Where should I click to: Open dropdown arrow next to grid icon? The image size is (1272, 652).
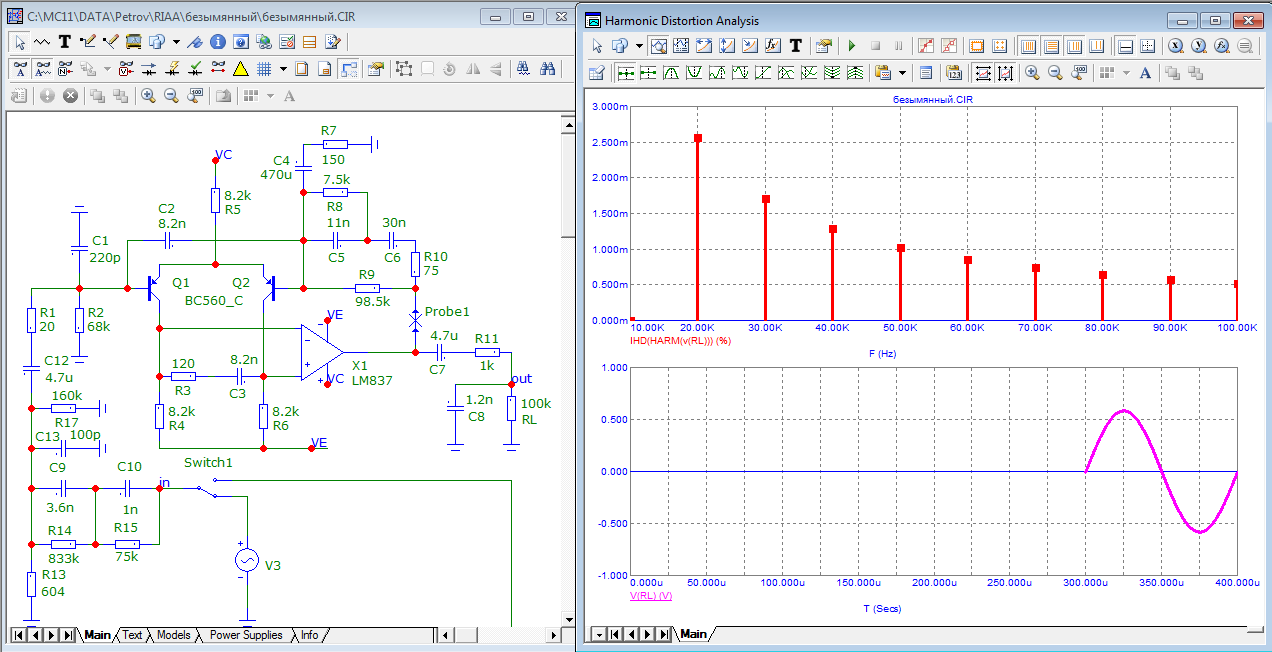283,69
